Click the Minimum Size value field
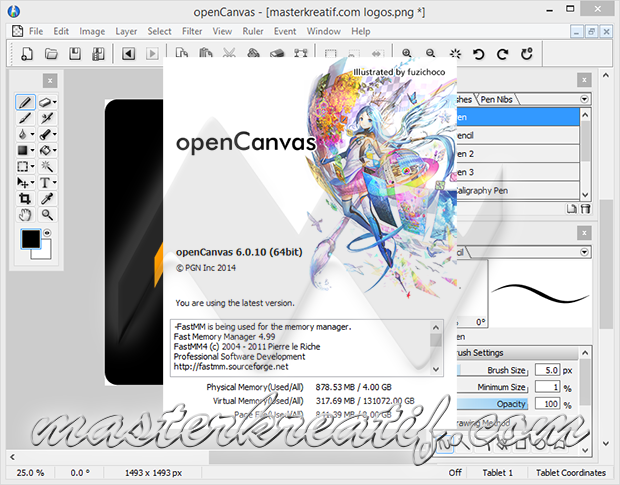 pyautogui.click(x=547, y=387)
